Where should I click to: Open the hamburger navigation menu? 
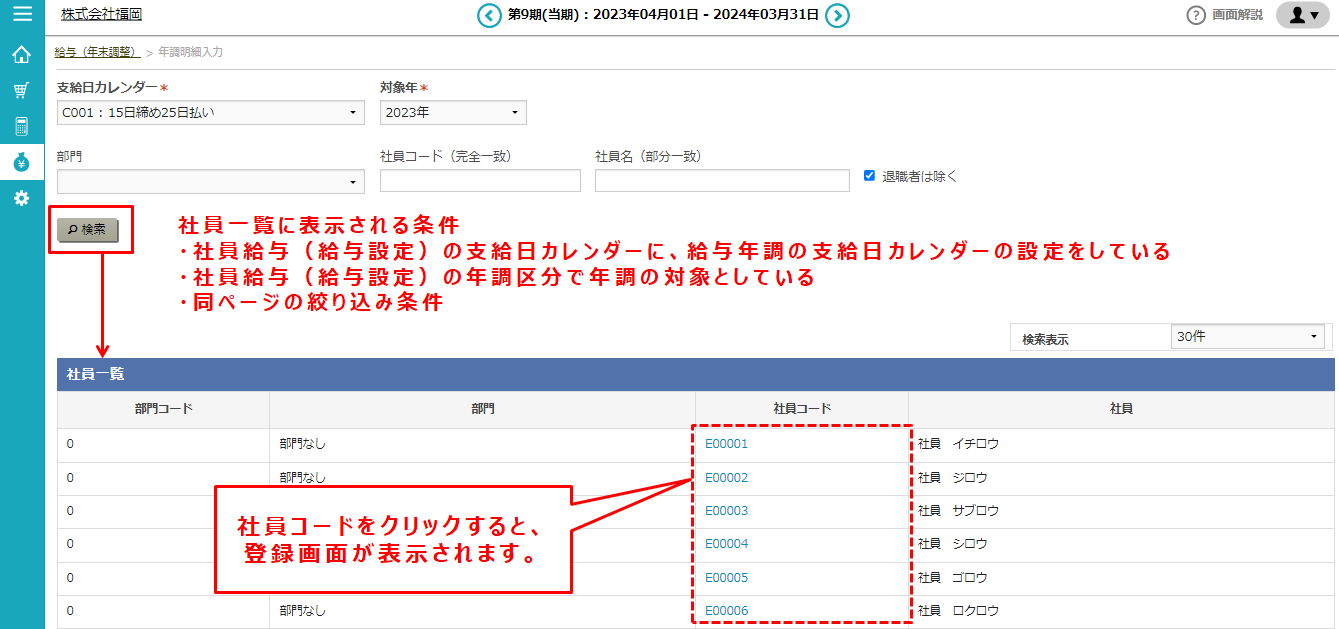[x=21, y=15]
